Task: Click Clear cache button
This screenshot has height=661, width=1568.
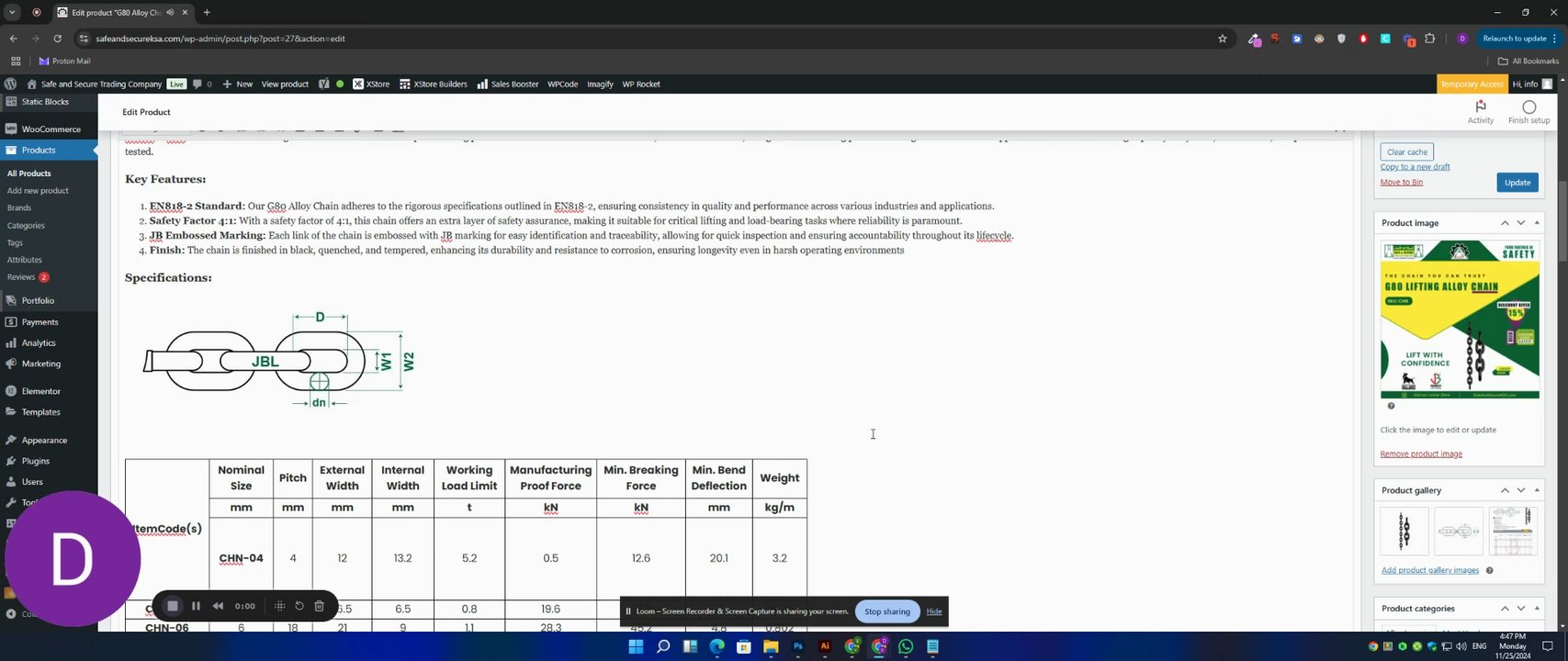Action: [1406, 151]
